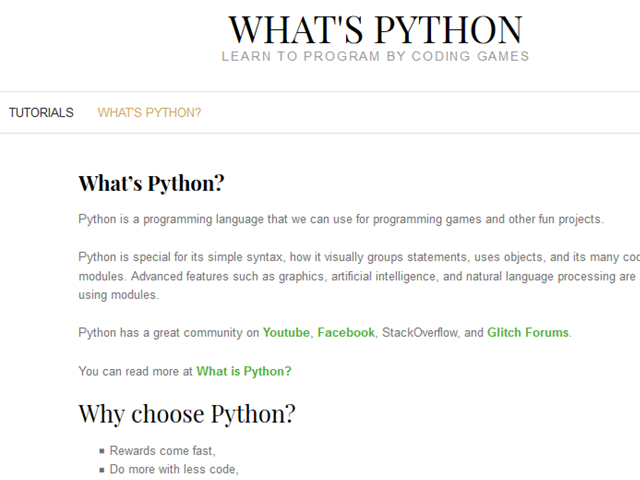Open the TUTORIALS menu item
This screenshot has width=640, height=480.
pyautogui.click(x=41, y=113)
